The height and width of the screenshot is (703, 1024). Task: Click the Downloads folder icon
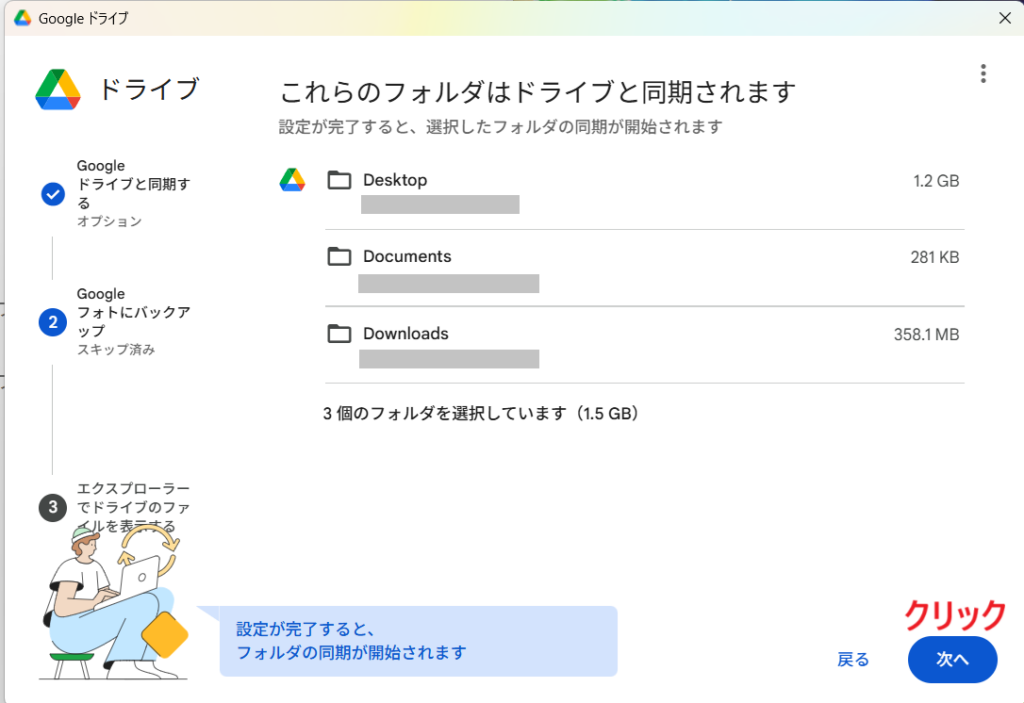click(x=340, y=334)
